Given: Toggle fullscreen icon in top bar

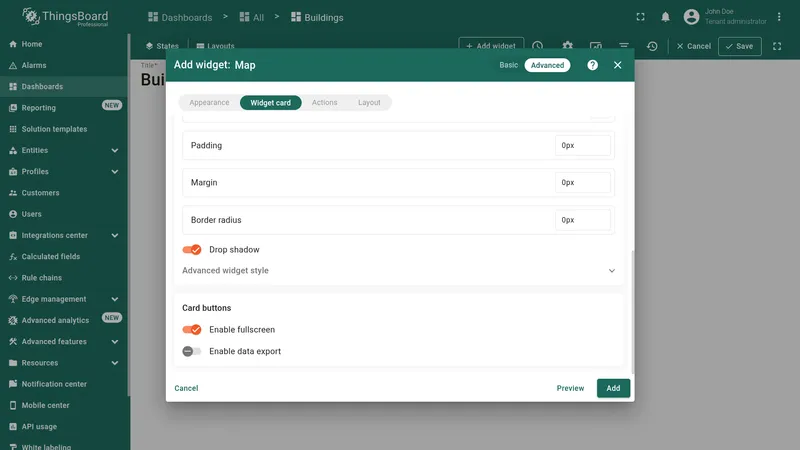Looking at the screenshot, I should click(x=640, y=17).
